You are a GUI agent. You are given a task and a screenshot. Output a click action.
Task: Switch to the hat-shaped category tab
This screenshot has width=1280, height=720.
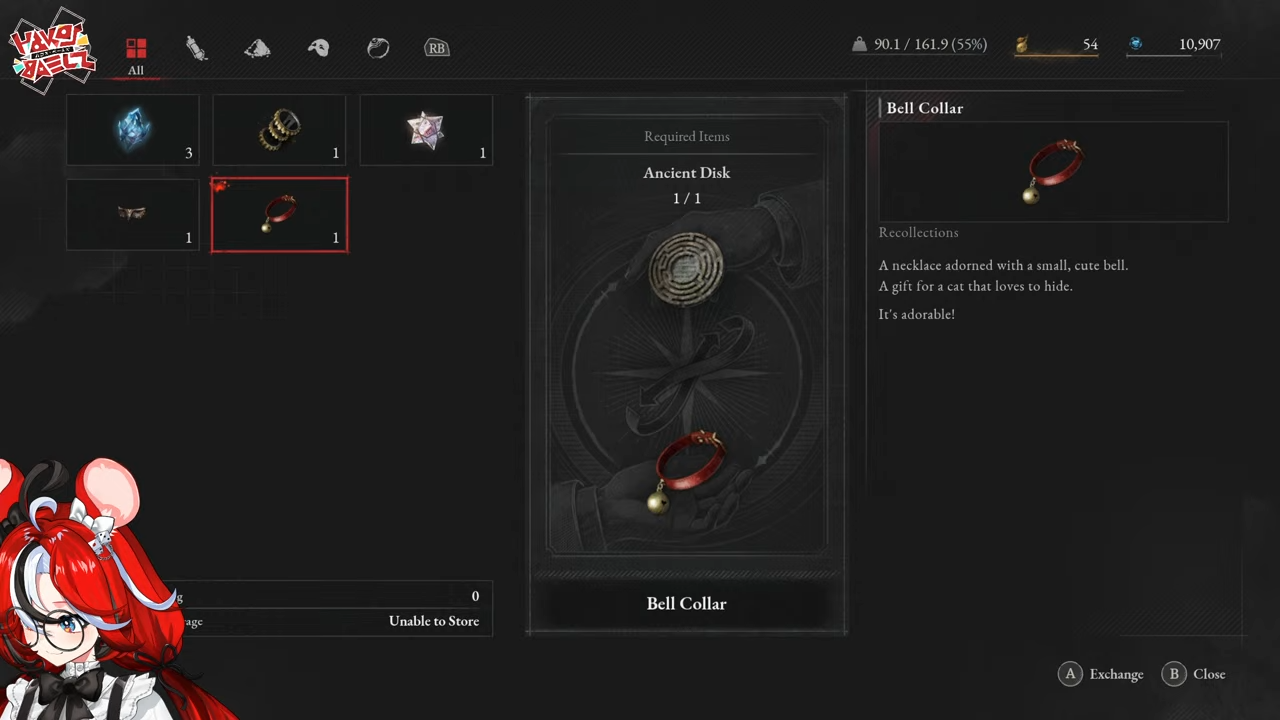(x=257, y=48)
